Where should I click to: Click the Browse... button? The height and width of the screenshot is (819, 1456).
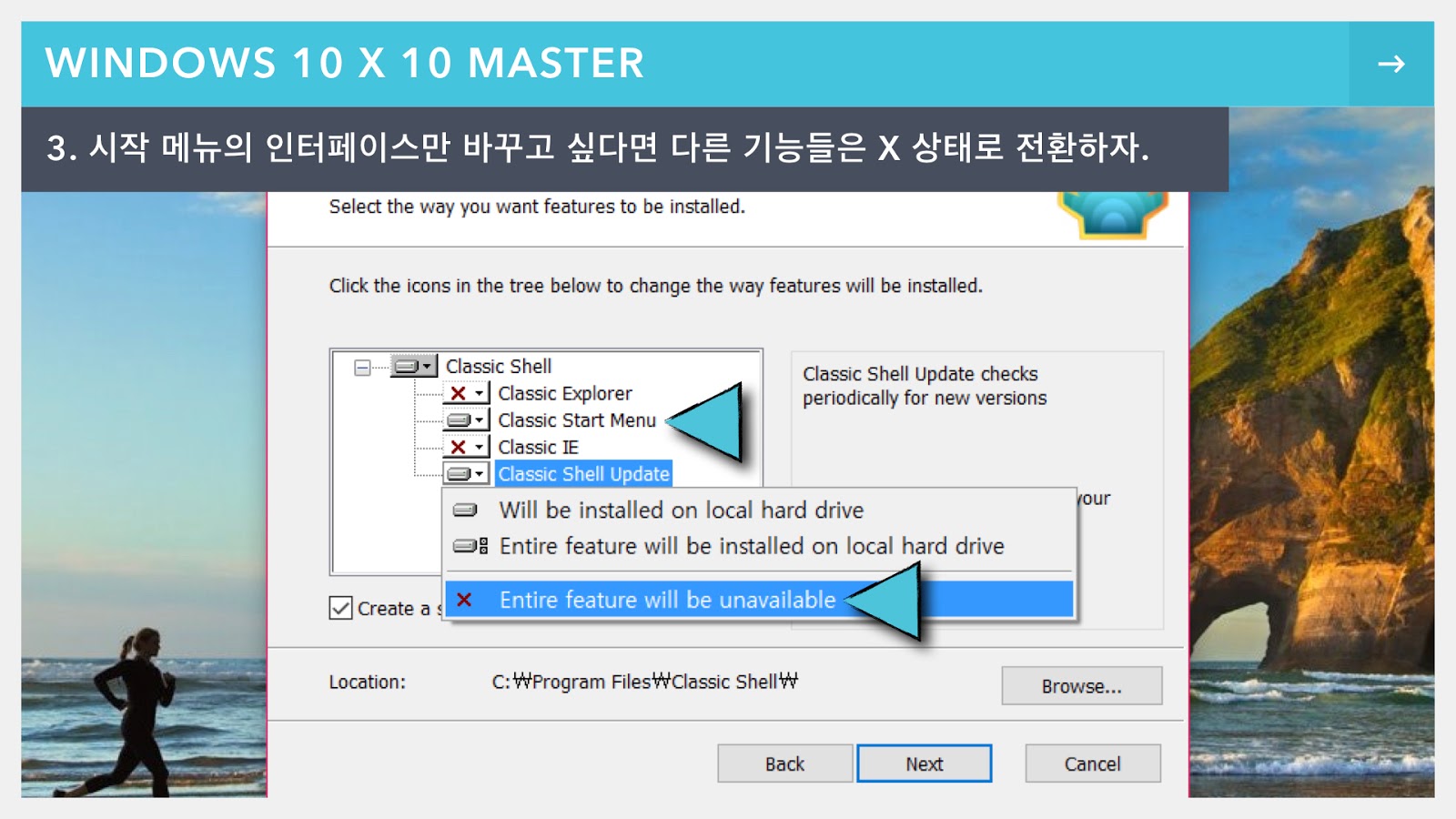[1082, 686]
